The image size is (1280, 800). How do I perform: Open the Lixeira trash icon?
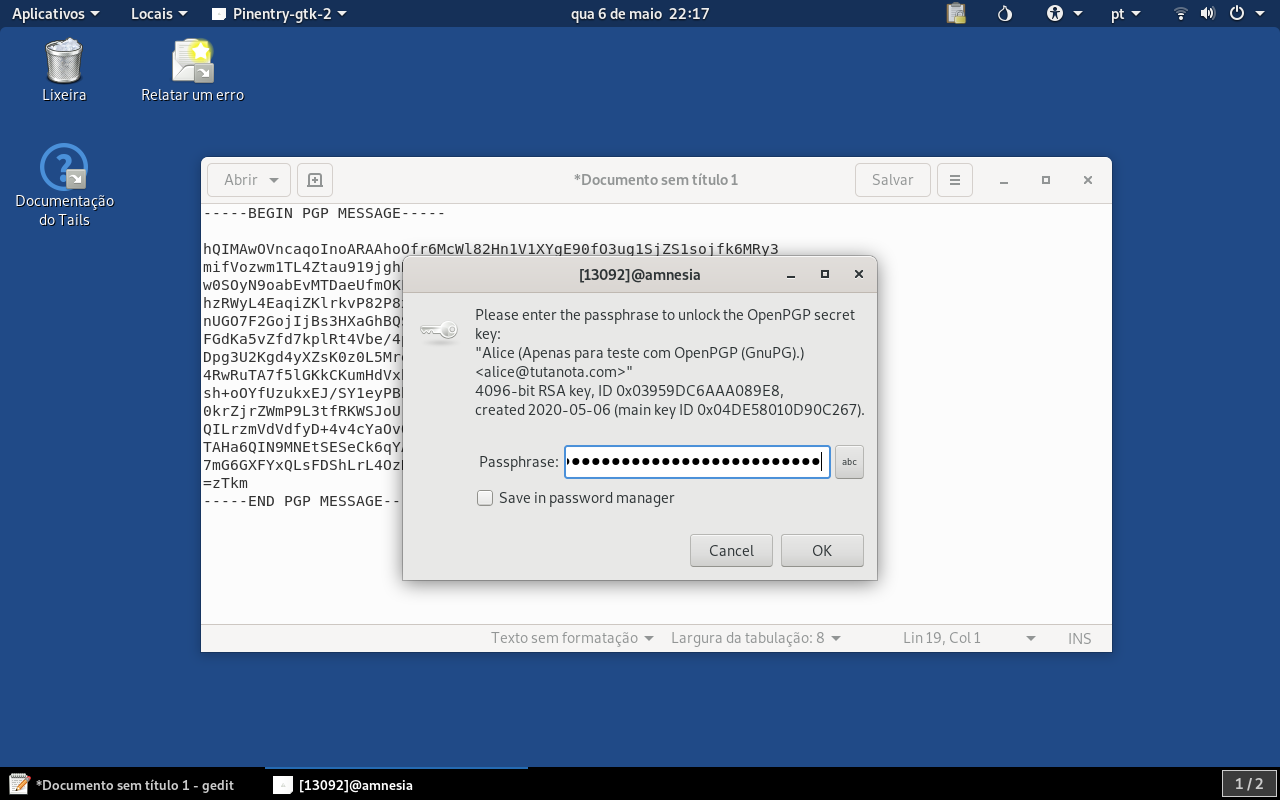[64, 70]
